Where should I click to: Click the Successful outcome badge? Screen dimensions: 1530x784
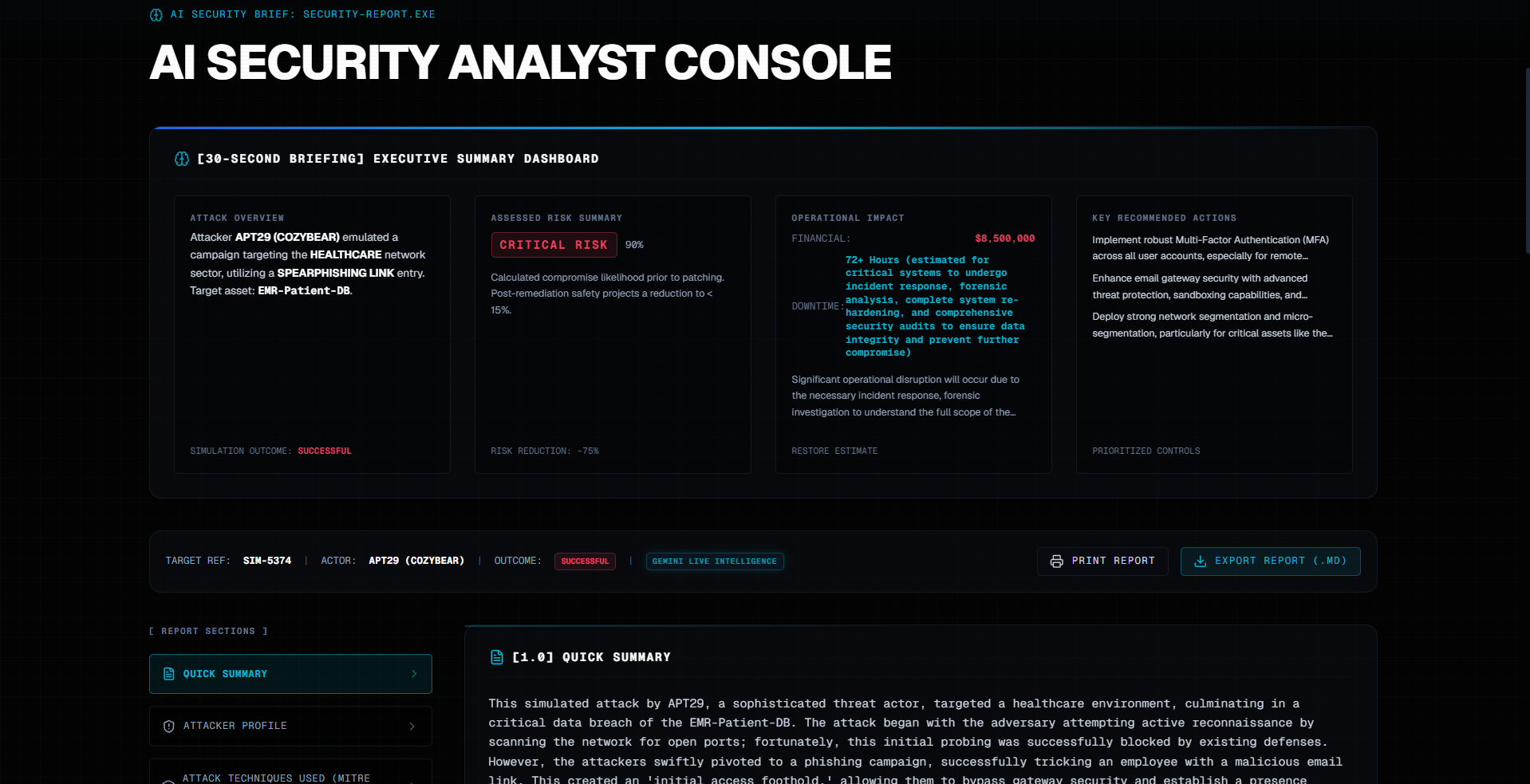(585, 561)
